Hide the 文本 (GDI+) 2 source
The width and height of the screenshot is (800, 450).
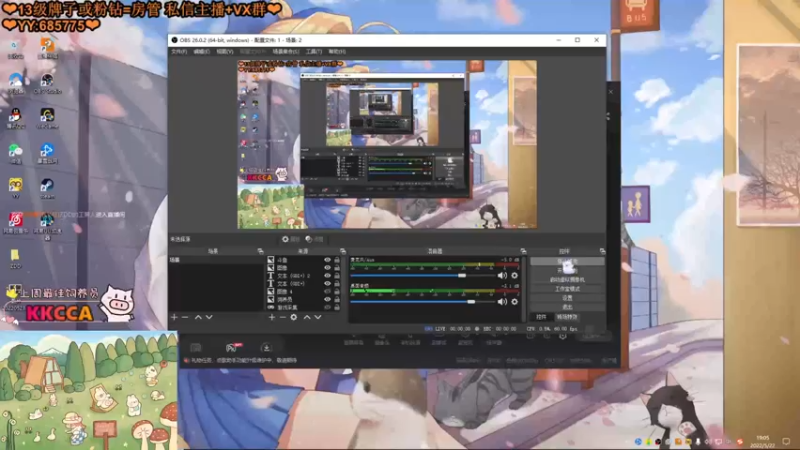(x=328, y=276)
